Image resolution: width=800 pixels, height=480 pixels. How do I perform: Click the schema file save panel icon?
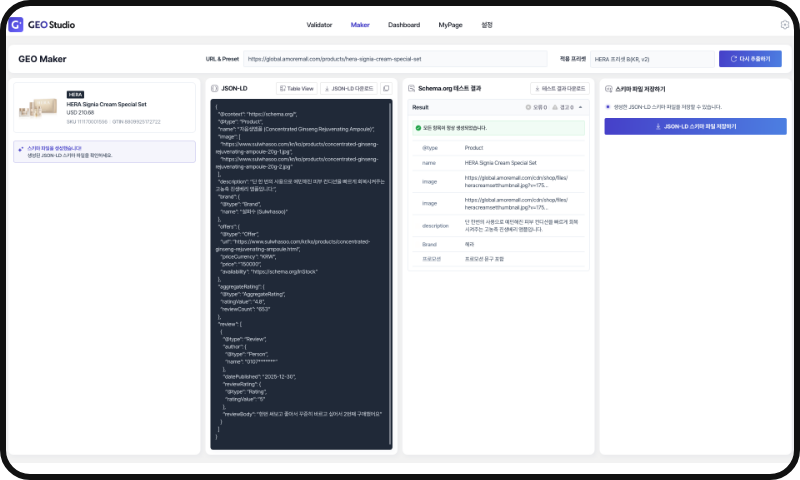click(608, 89)
